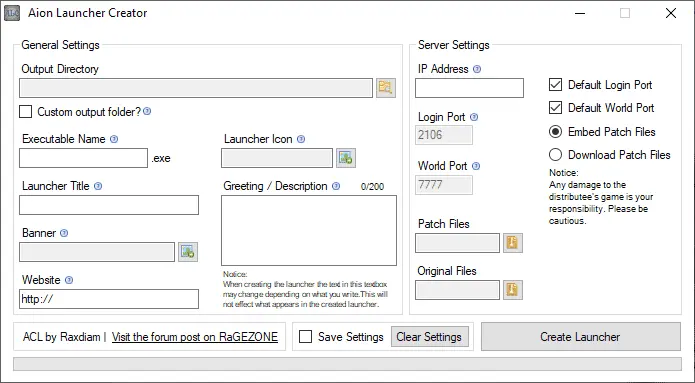Click the Website http:// field
Image resolution: width=695 pixels, height=383 pixels.
click(x=109, y=299)
